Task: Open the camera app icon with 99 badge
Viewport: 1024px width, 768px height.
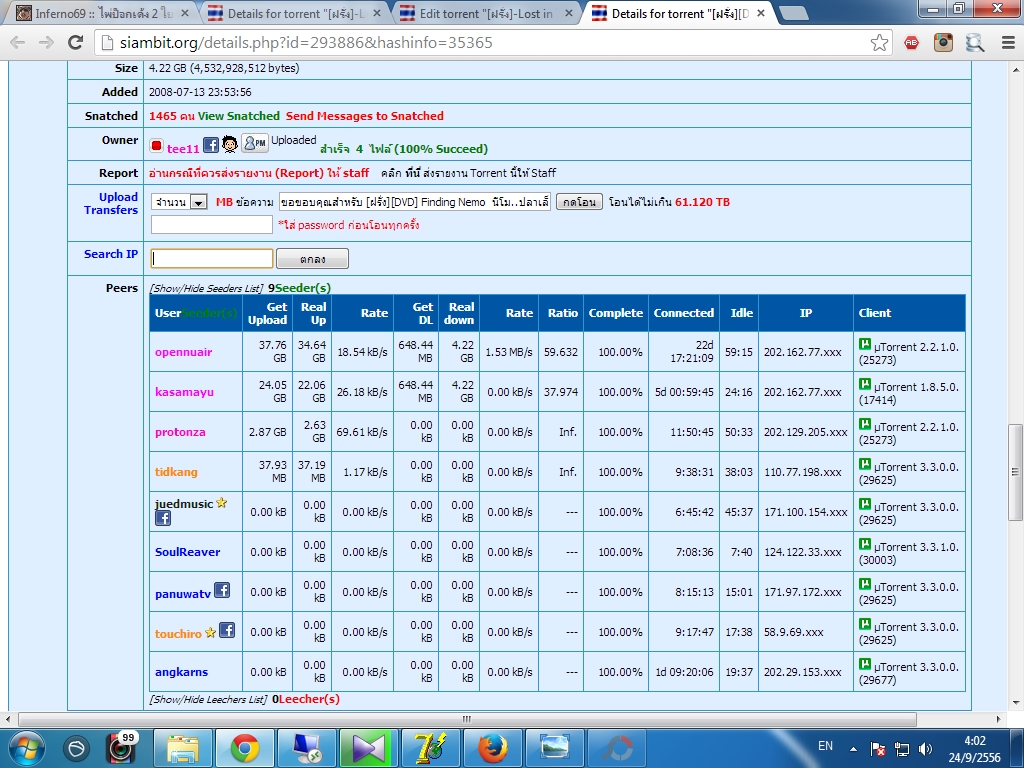Action: [x=121, y=748]
